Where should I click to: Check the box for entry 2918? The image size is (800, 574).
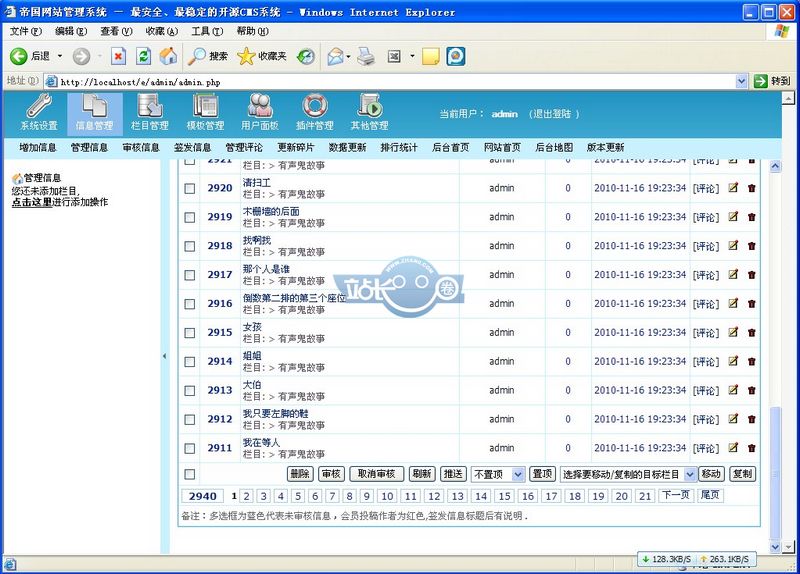pyautogui.click(x=190, y=246)
